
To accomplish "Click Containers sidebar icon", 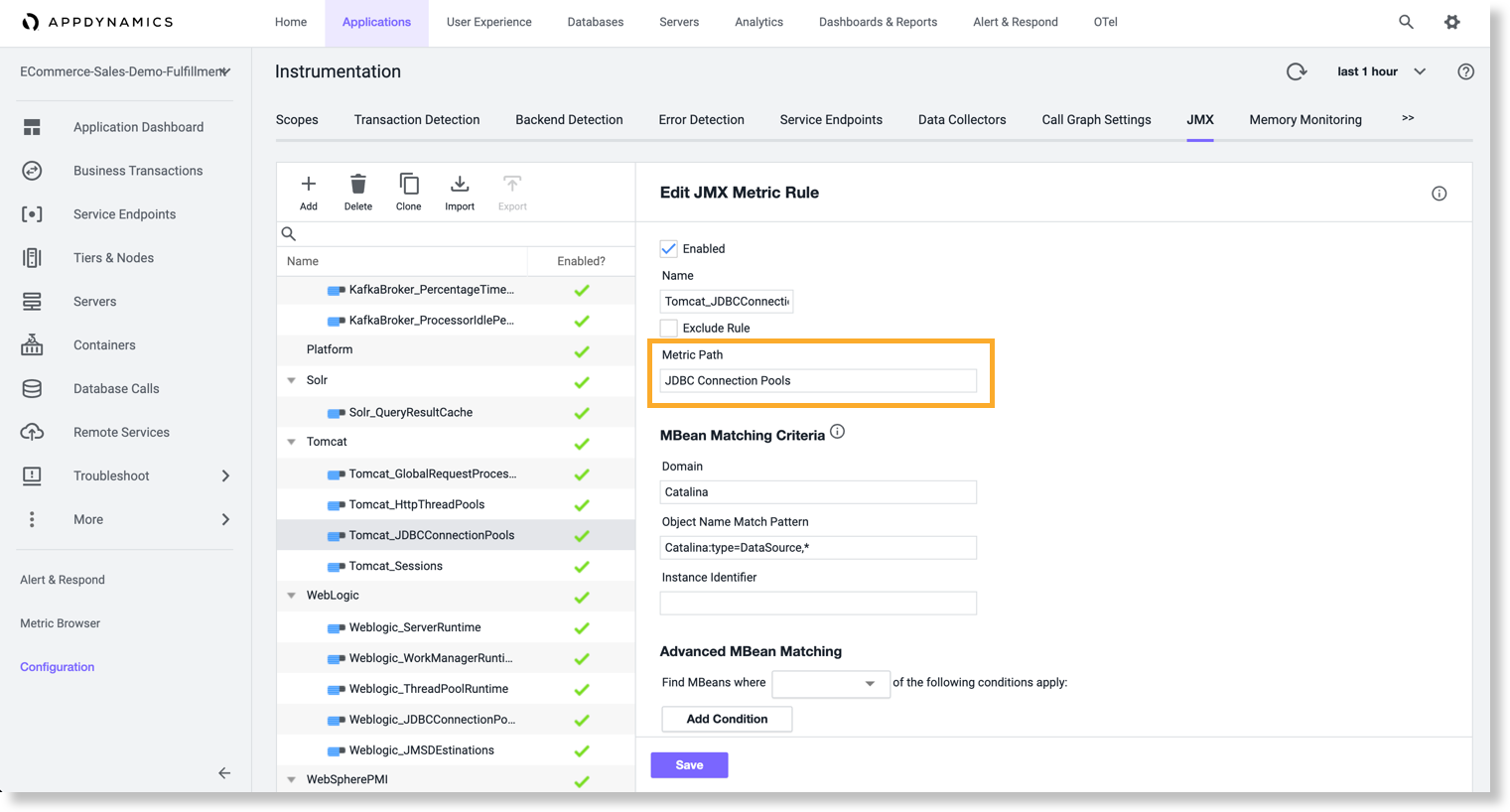I will [x=32, y=345].
